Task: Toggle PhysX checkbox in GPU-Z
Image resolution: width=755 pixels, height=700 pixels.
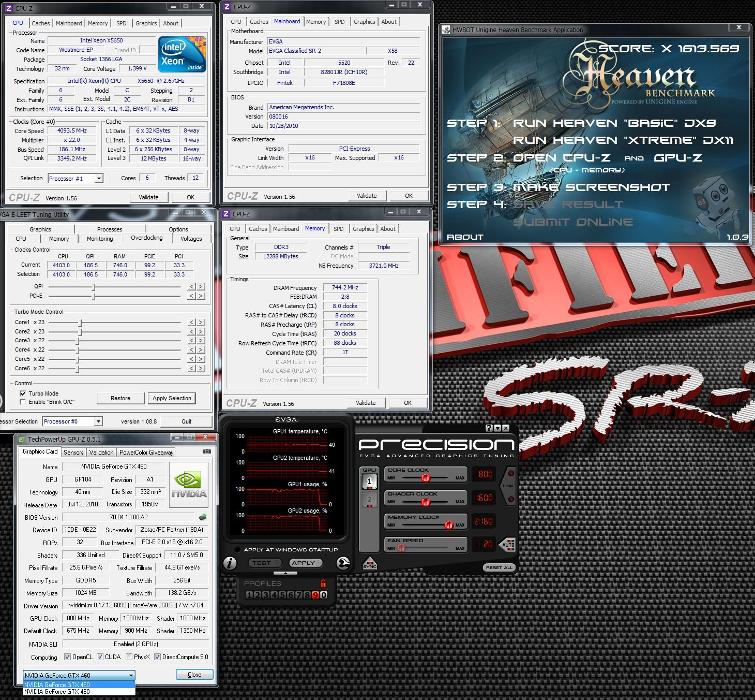Action: 129,656
